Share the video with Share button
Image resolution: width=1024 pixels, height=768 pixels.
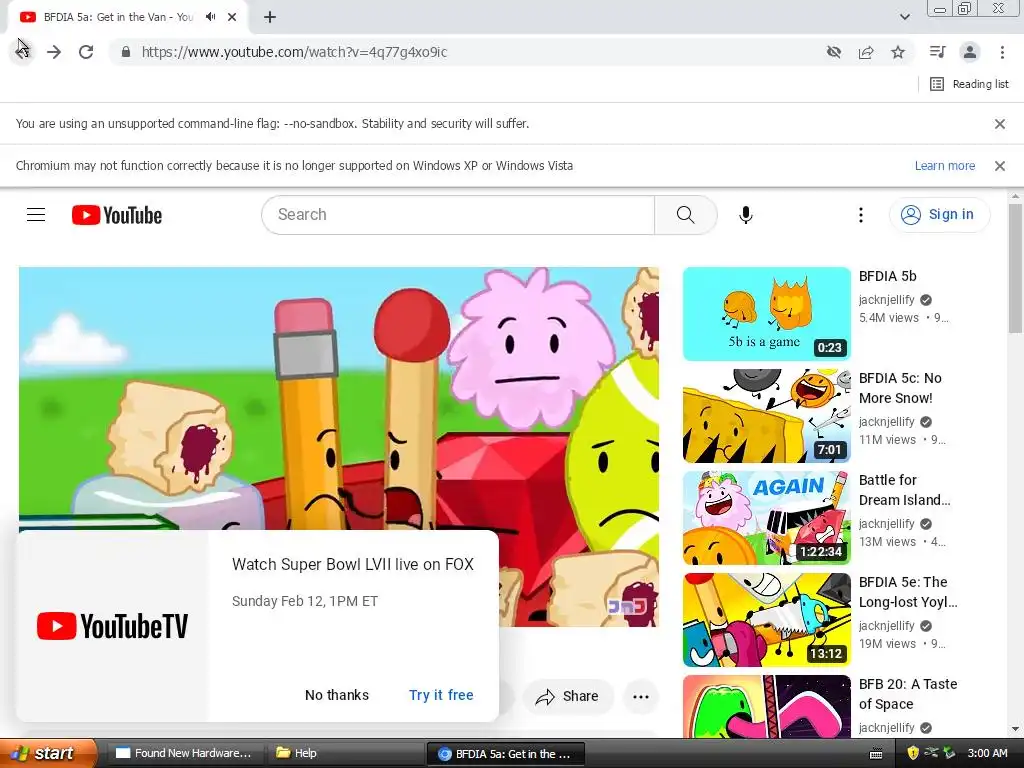(568, 696)
